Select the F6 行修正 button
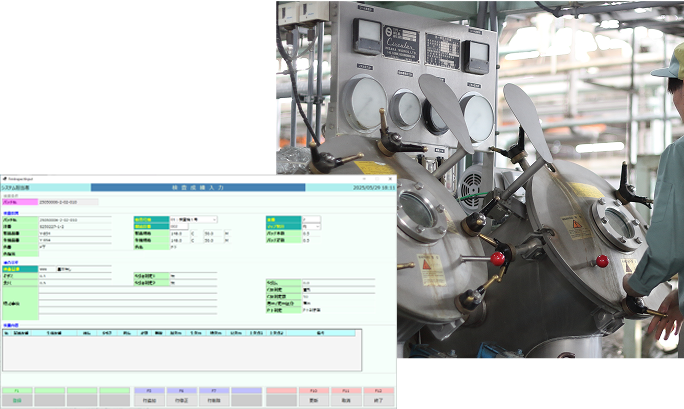Screen dimensions: 684x409 182,397
